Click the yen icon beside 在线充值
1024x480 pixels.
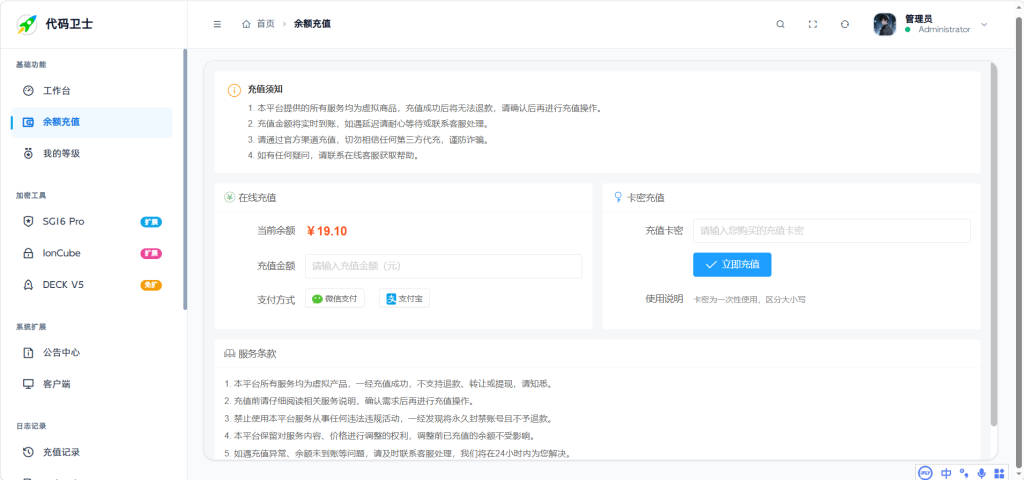point(229,197)
